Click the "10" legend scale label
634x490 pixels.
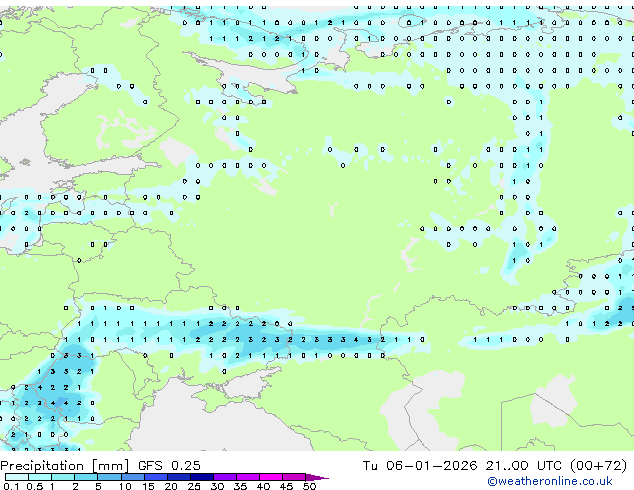(x=125, y=486)
